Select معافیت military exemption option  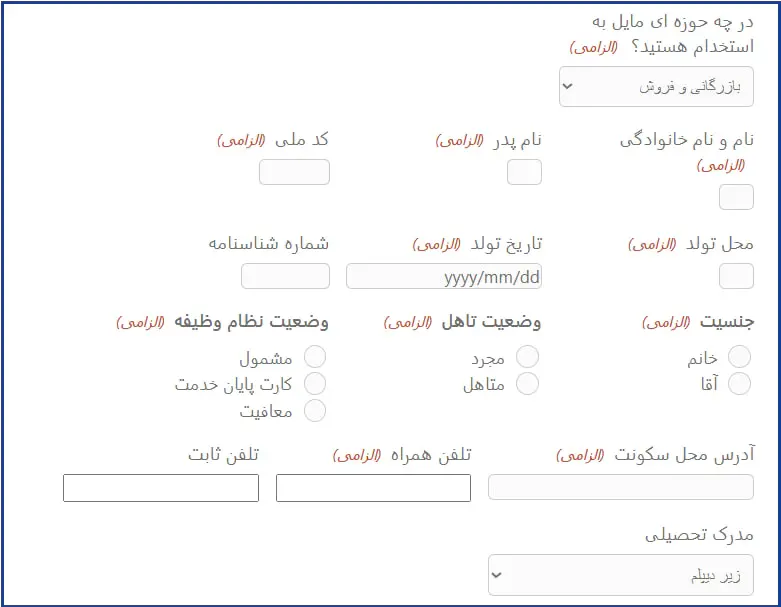[x=315, y=410]
